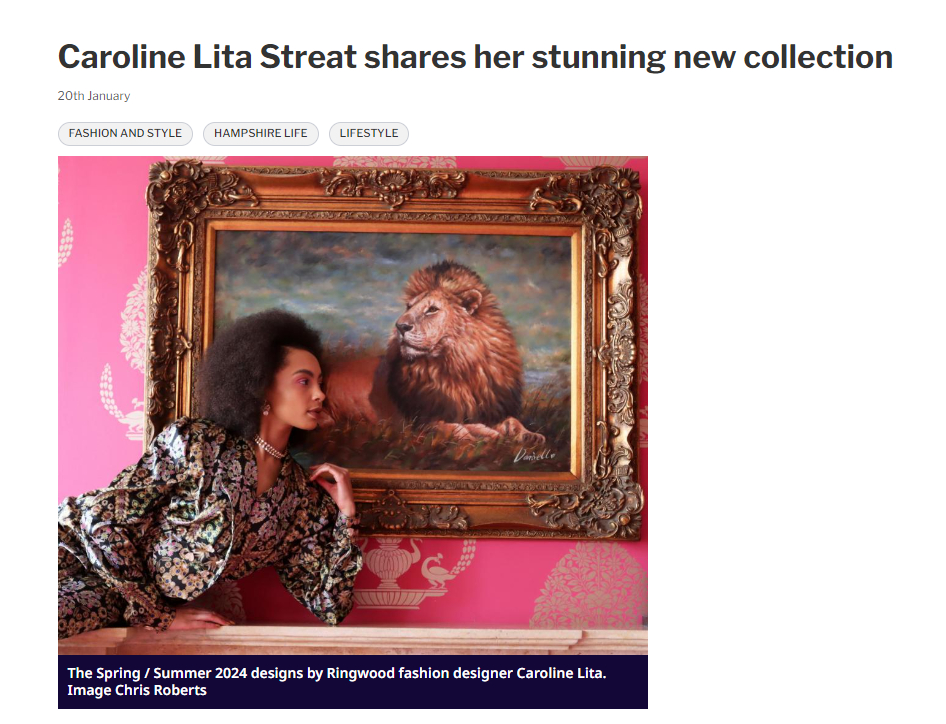Click the 20th January date text

[94, 96]
